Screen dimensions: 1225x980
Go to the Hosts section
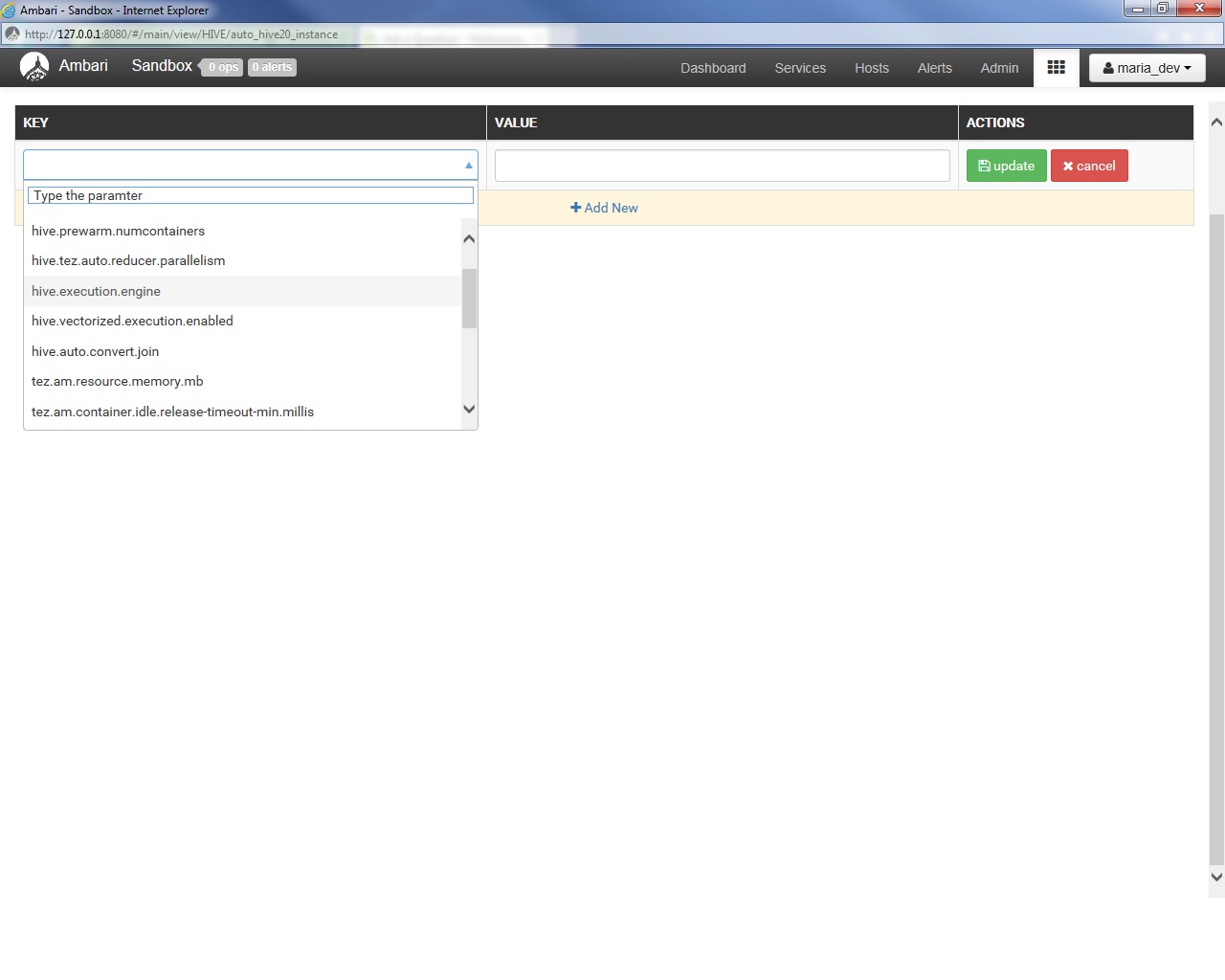pyautogui.click(x=871, y=68)
